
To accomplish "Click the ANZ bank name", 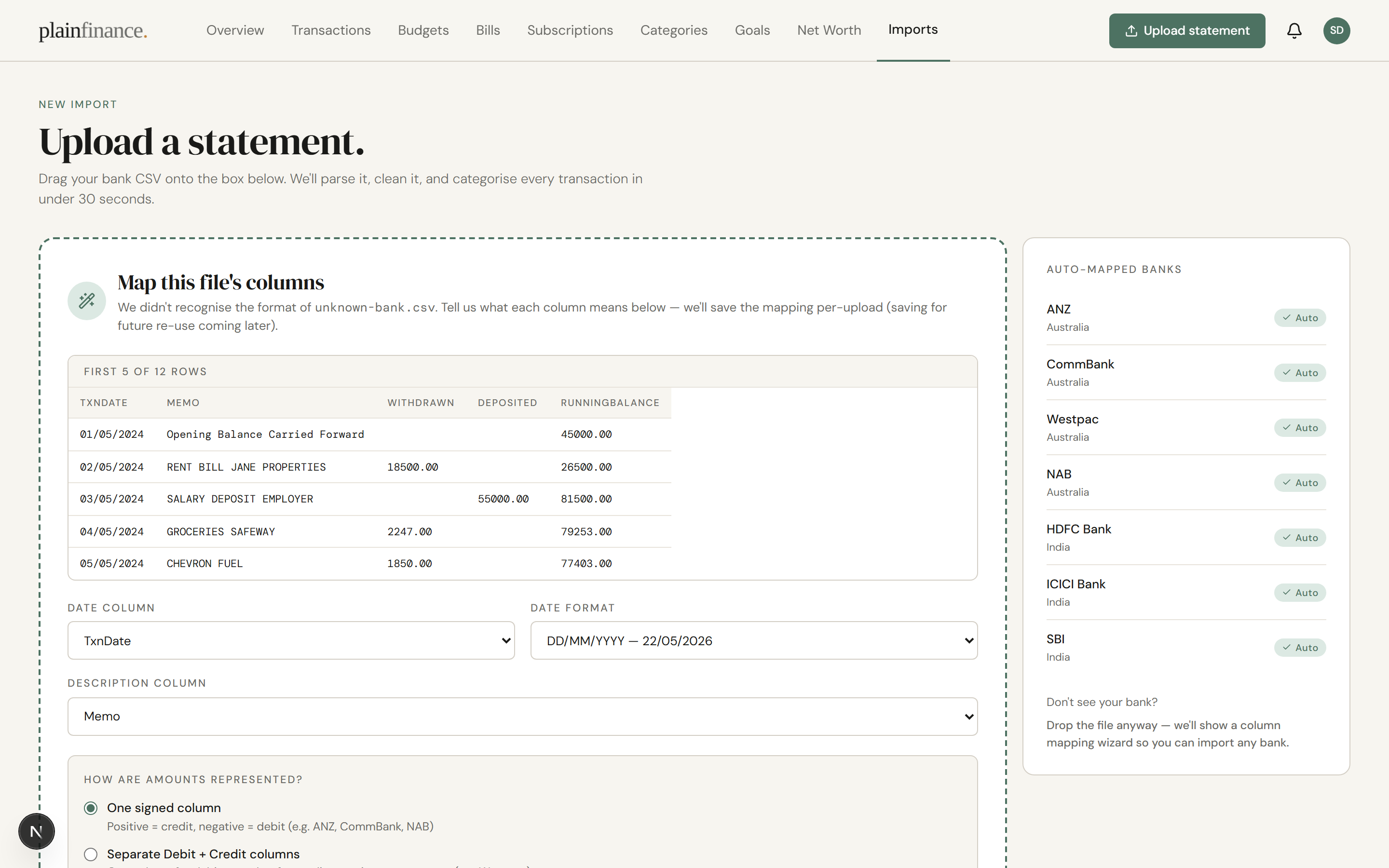I will pyautogui.click(x=1059, y=310).
